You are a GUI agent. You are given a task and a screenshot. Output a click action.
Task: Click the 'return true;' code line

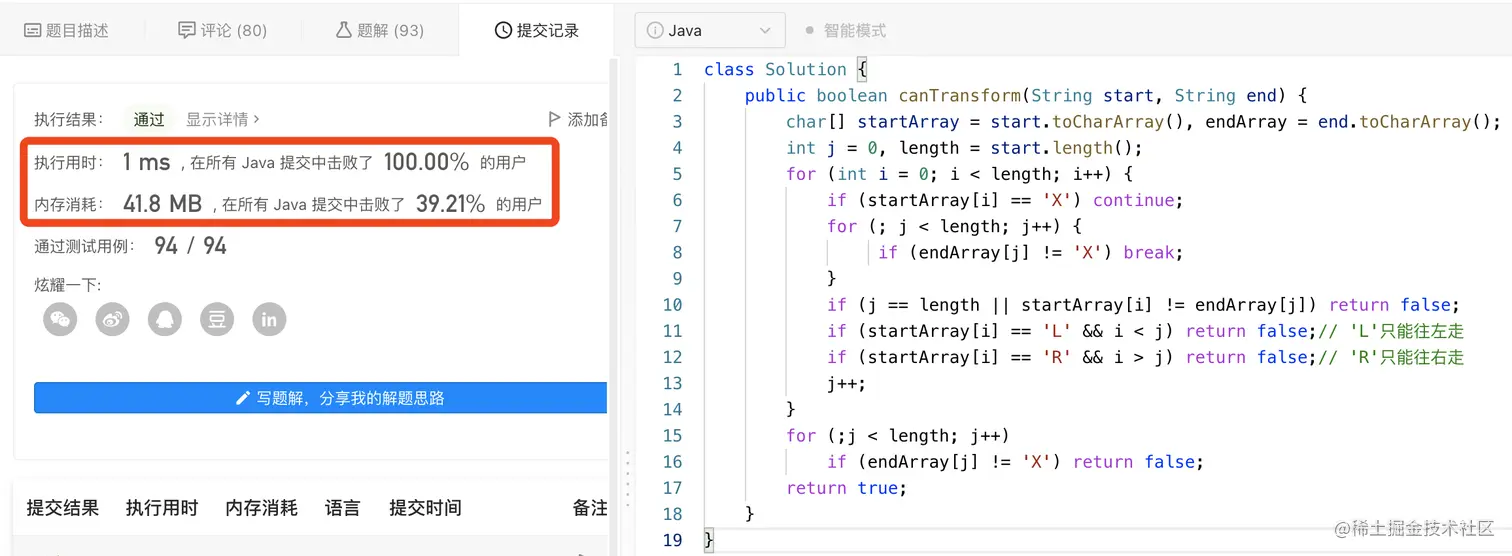846,488
